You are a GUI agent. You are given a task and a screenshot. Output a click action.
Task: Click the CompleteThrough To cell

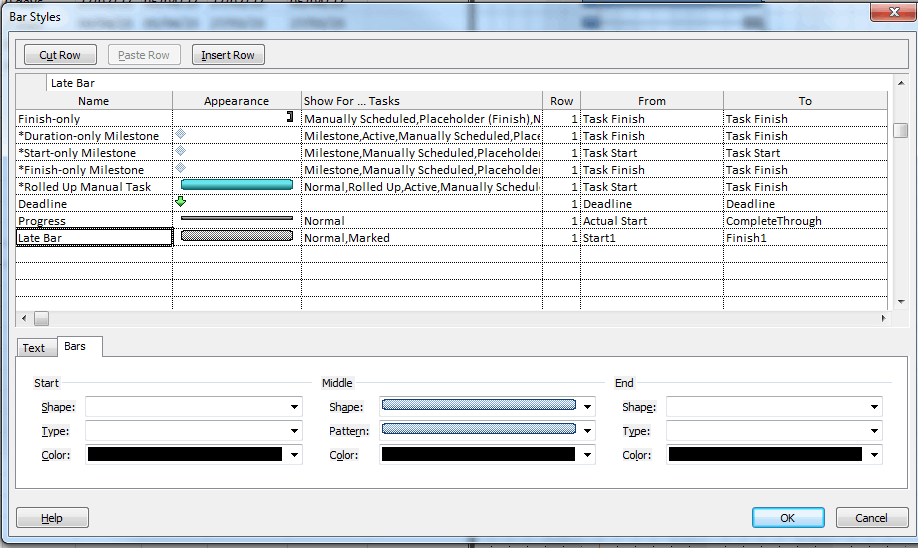[806, 221]
